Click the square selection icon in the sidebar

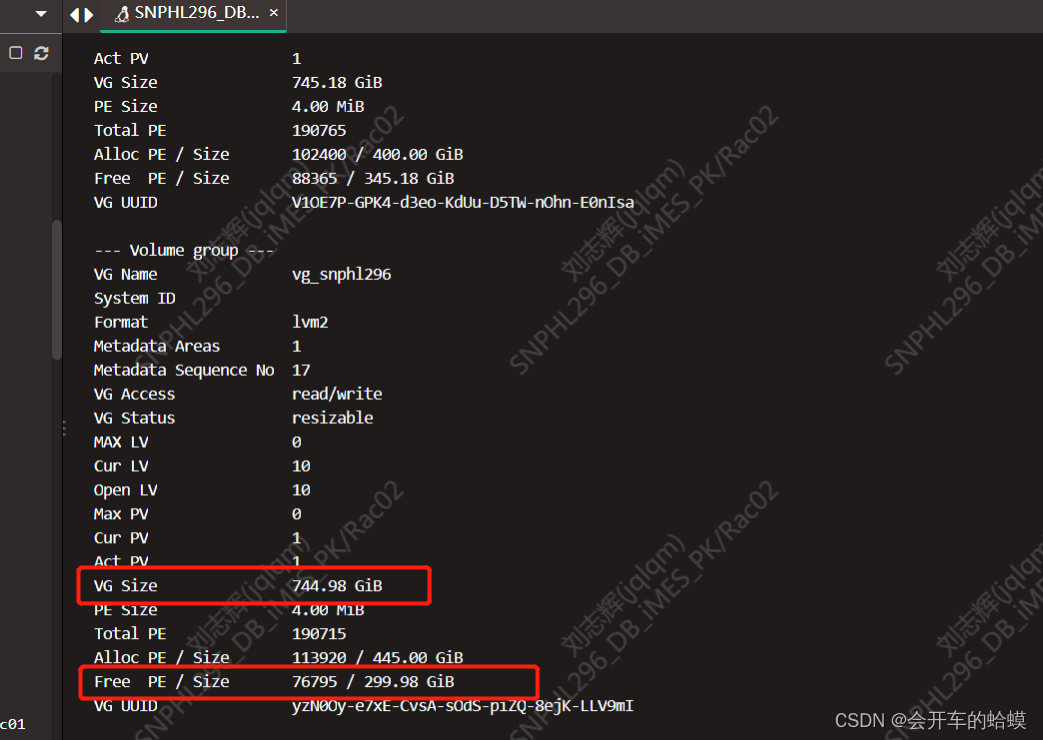pyautogui.click(x=14, y=52)
